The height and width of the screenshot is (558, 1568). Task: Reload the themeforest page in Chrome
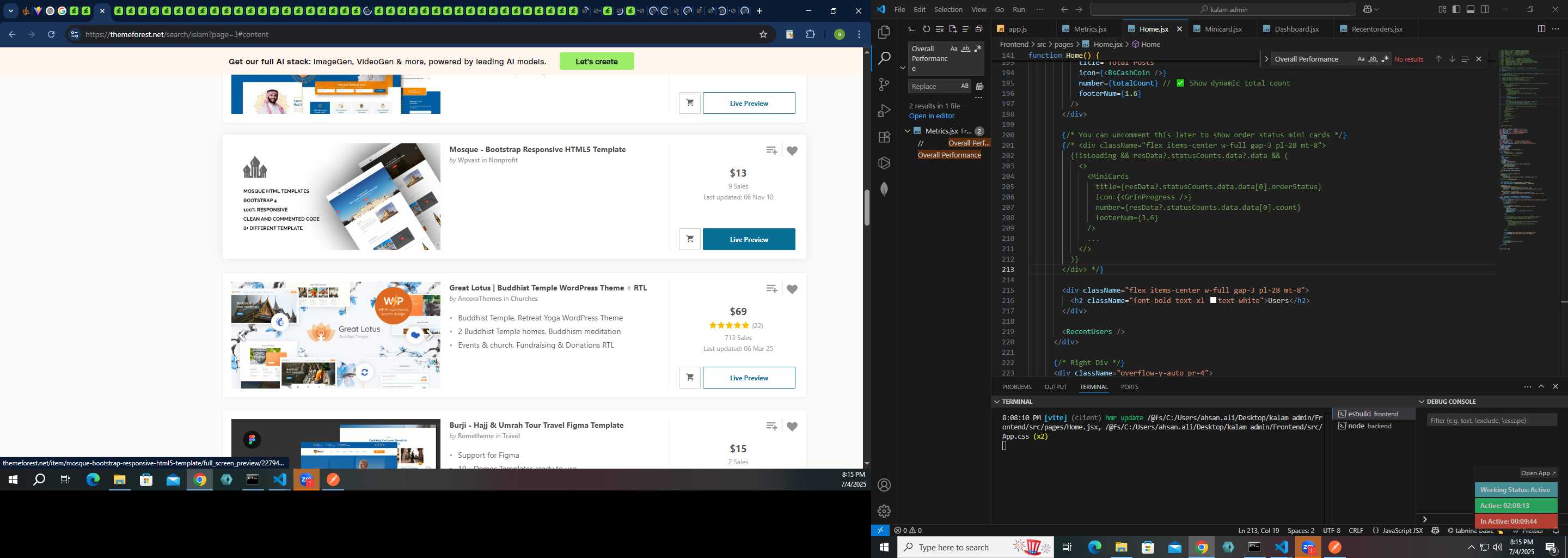pyautogui.click(x=51, y=35)
